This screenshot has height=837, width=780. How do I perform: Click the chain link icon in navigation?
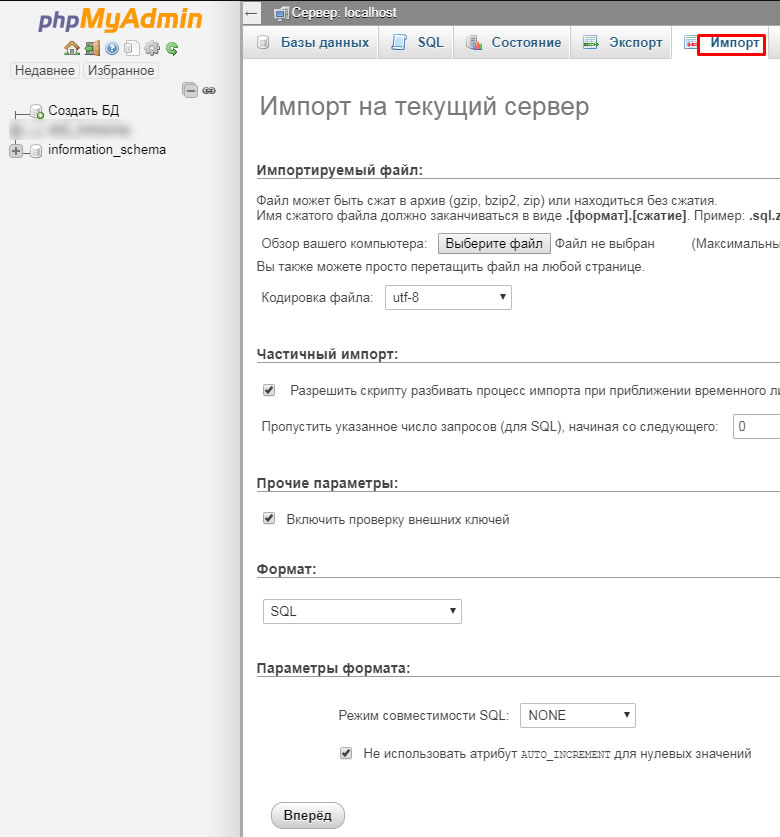209,91
